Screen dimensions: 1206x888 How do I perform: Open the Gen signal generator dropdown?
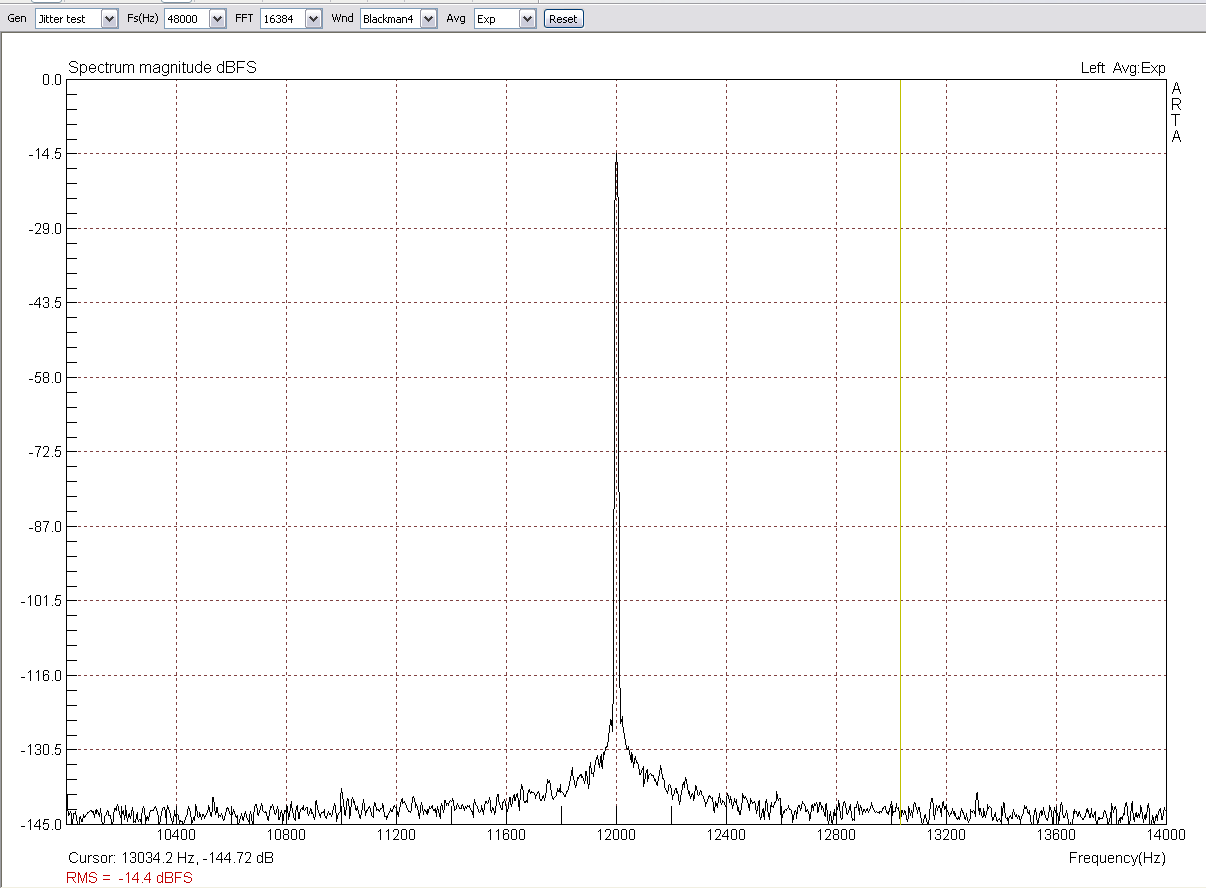pos(109,19)
